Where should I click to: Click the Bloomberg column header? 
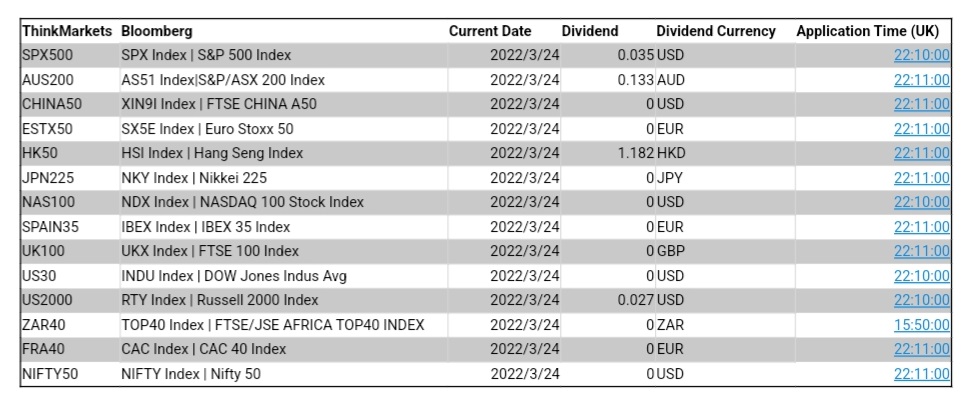(157, 31)
